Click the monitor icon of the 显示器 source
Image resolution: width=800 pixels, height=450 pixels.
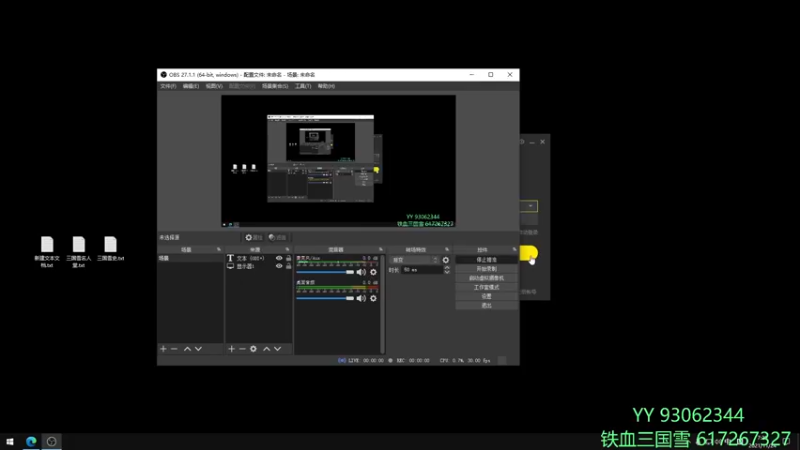click(x=230, y=266)
